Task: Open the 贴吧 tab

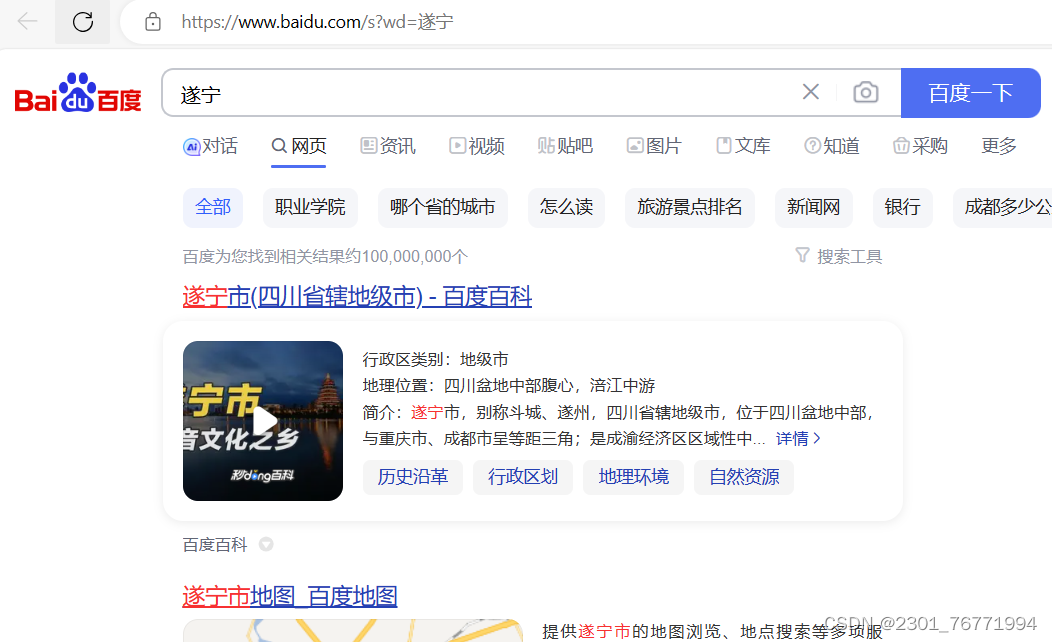Action: point(565,146)
